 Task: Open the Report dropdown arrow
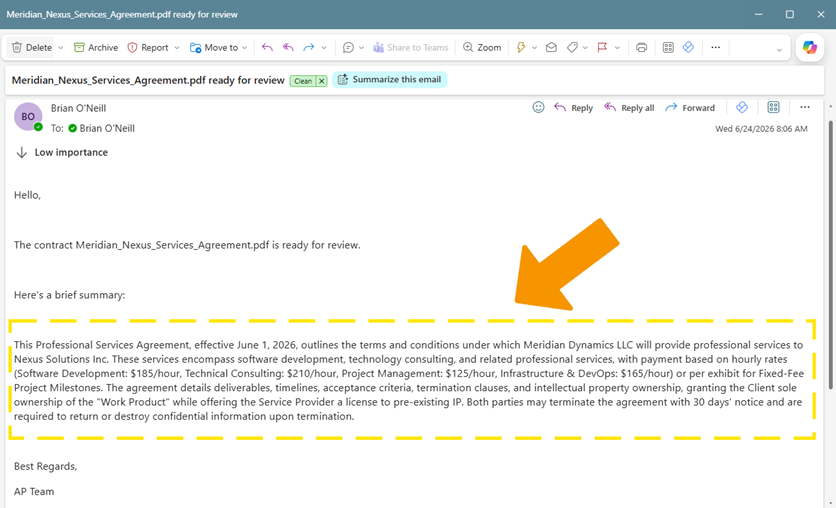click(177, 47)
